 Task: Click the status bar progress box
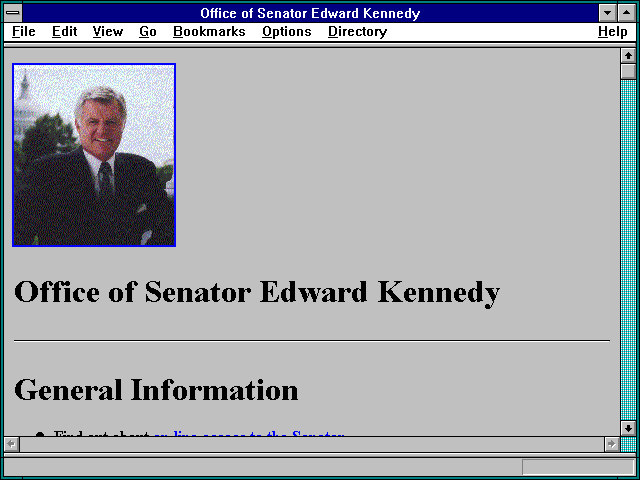pyautogui.click(x=578, y=467)
